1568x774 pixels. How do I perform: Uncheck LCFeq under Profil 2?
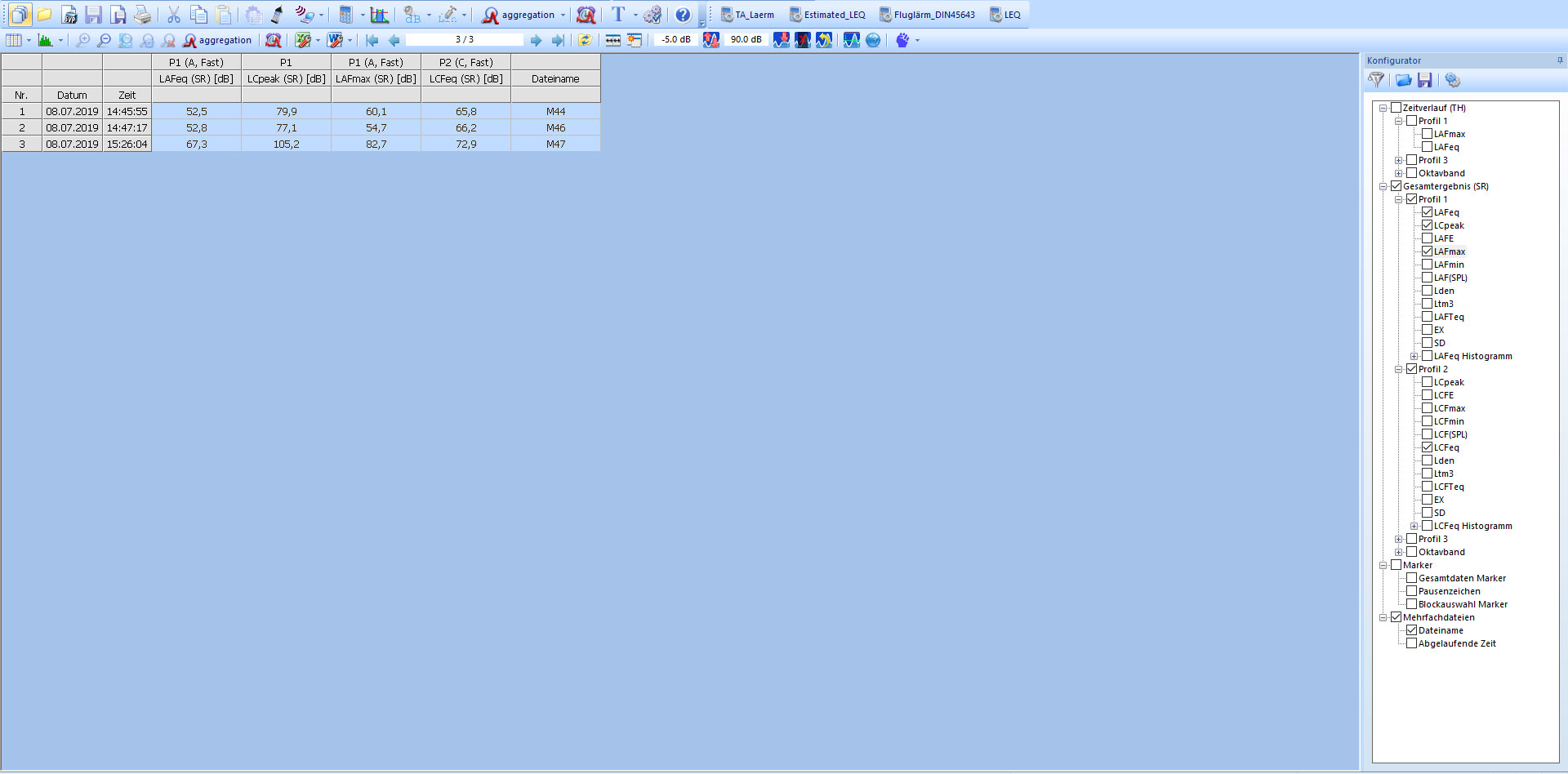click(1427, 447)
